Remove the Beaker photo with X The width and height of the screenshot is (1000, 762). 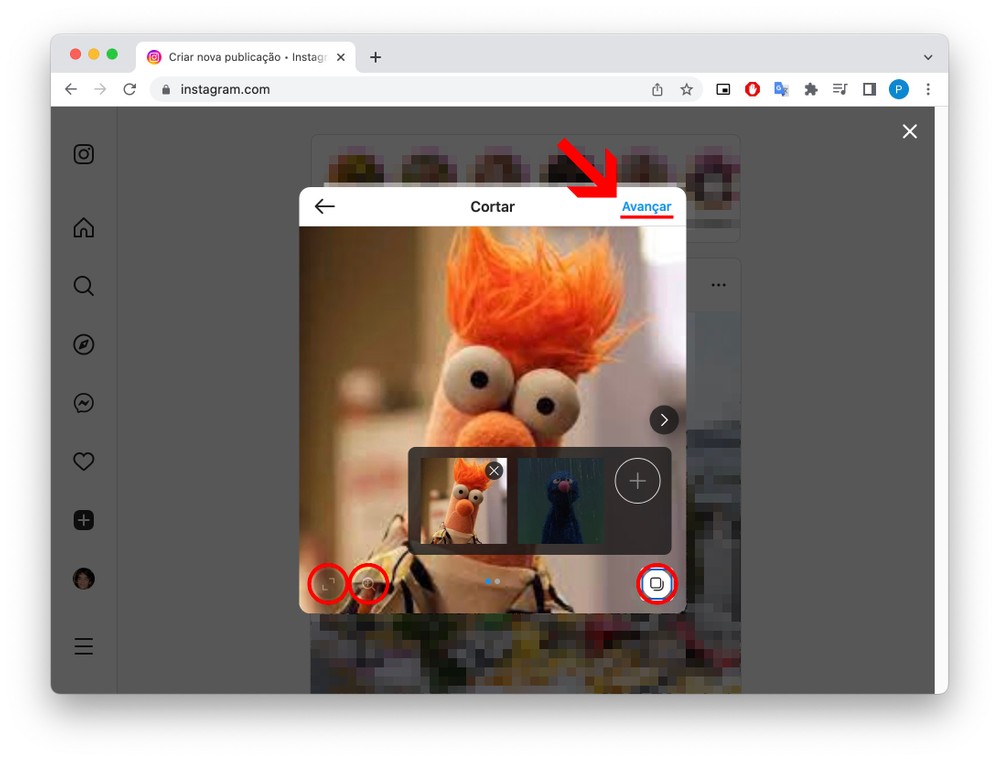tap(494, 470)
